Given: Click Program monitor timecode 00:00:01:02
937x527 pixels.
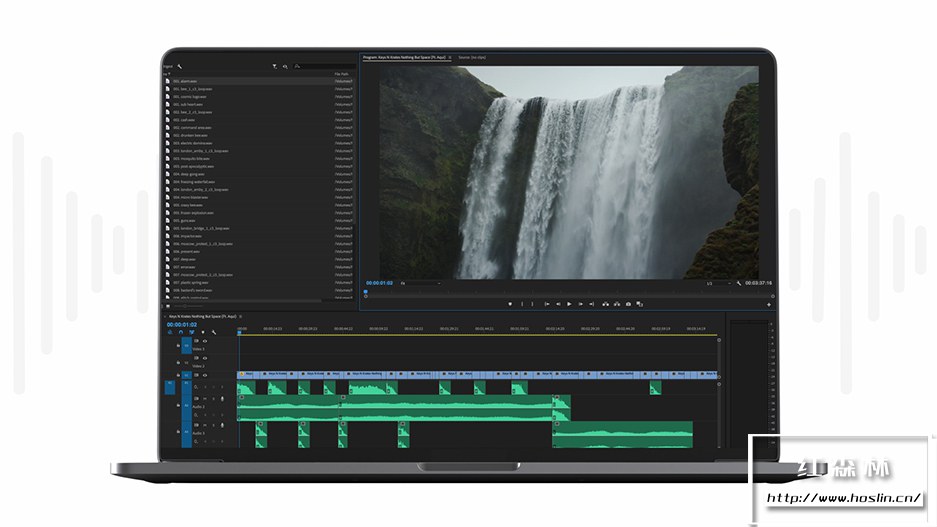Looking at the screenshot, I should pos(379,283).
